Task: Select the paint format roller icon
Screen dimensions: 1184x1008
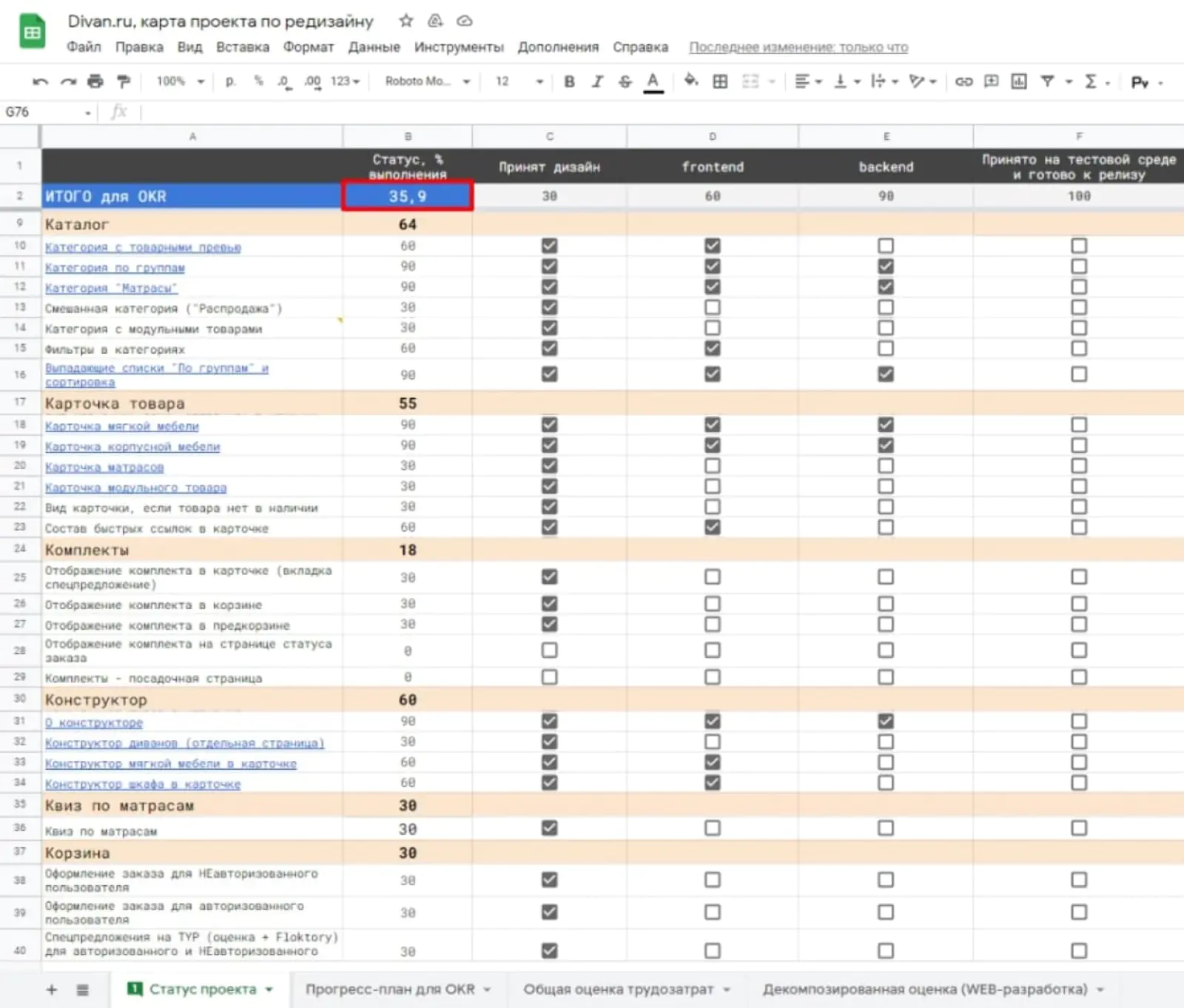Action: click(x=124, y=81)
